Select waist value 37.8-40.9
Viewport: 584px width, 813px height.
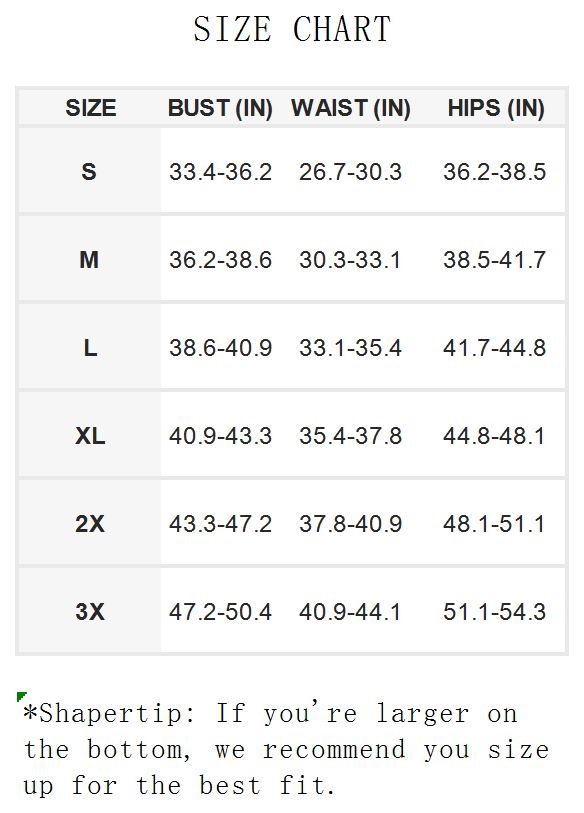350,524
